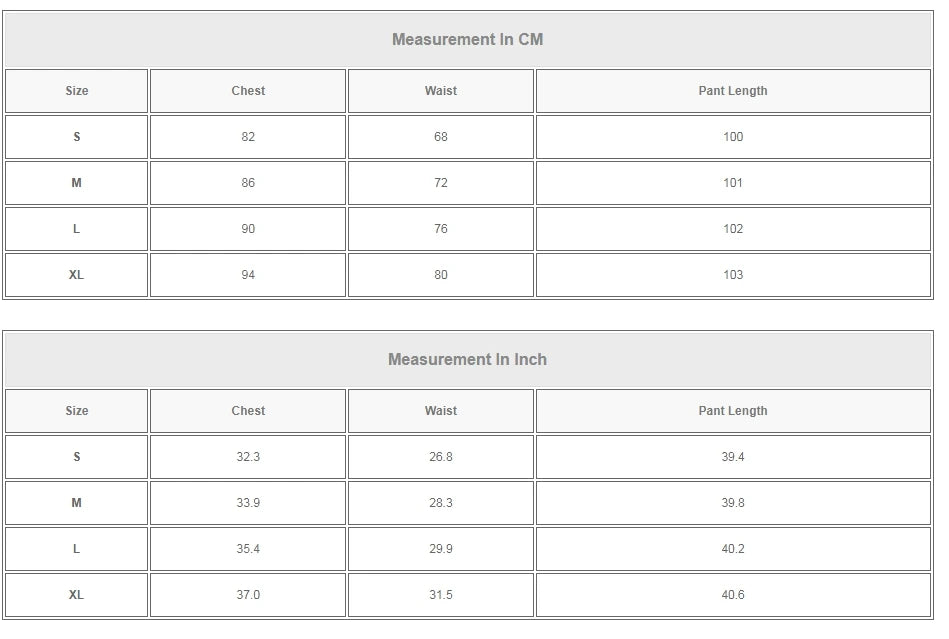Select the waist value 80 cell
949x639 pixels.
coord(440,275)
